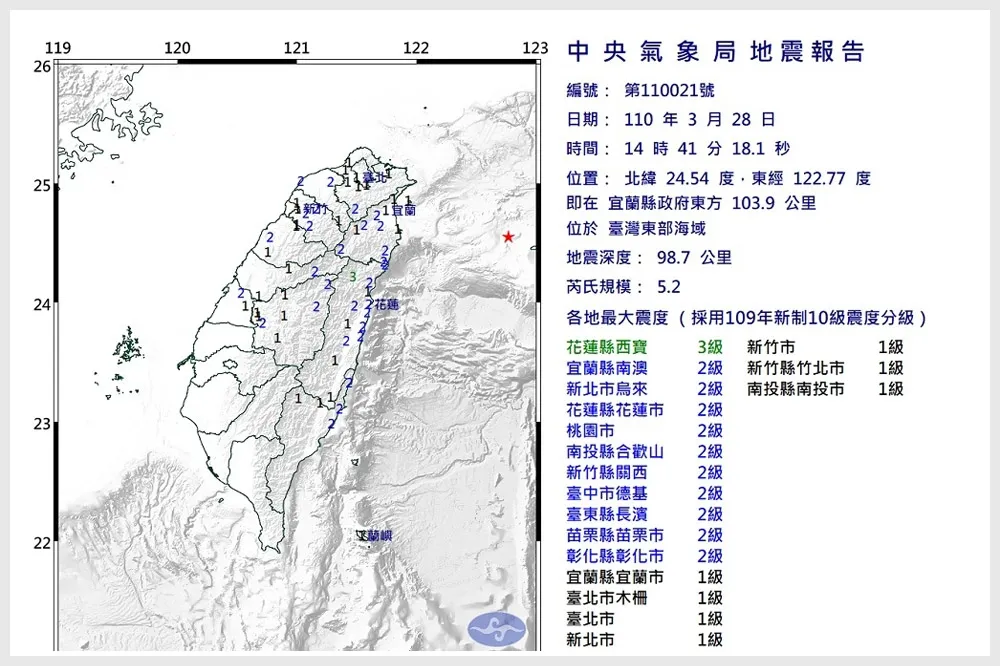Click the time 14 時 41 分 18.1 秒

[707, 149]
